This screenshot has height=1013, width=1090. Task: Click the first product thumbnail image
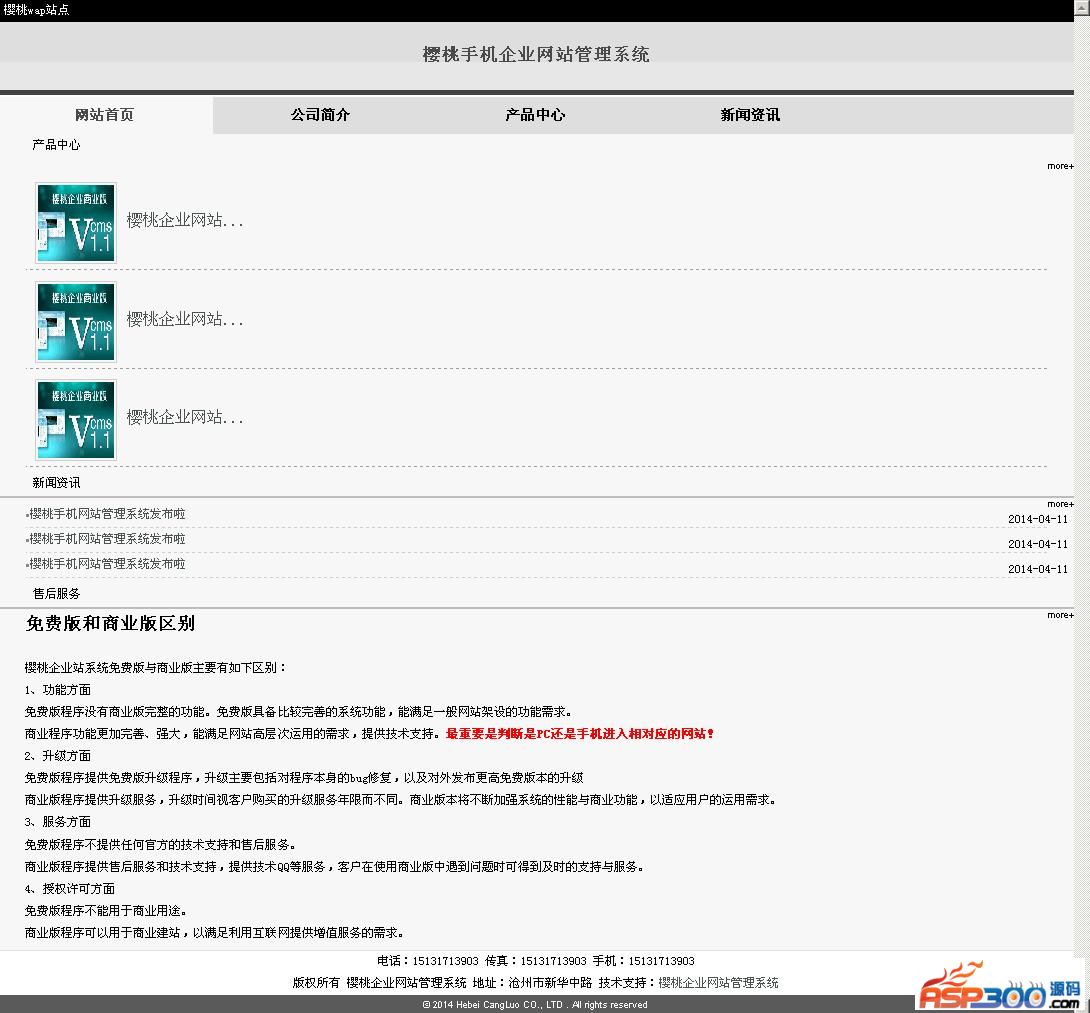point(76,222)
